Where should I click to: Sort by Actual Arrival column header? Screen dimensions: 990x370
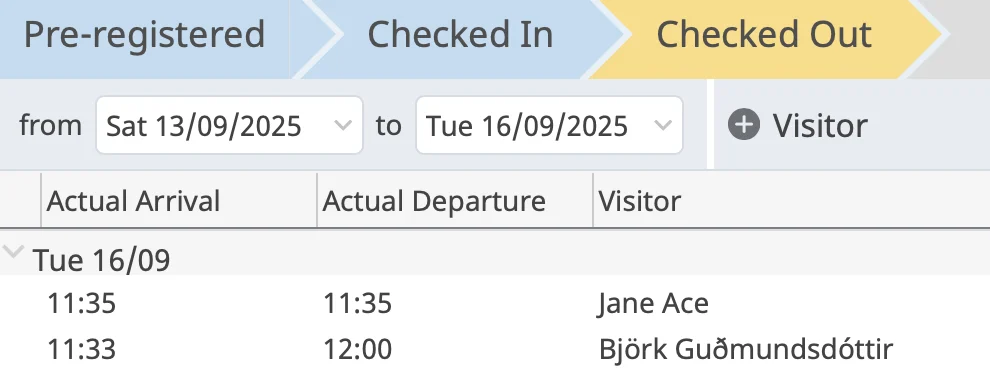coord(179,201)
